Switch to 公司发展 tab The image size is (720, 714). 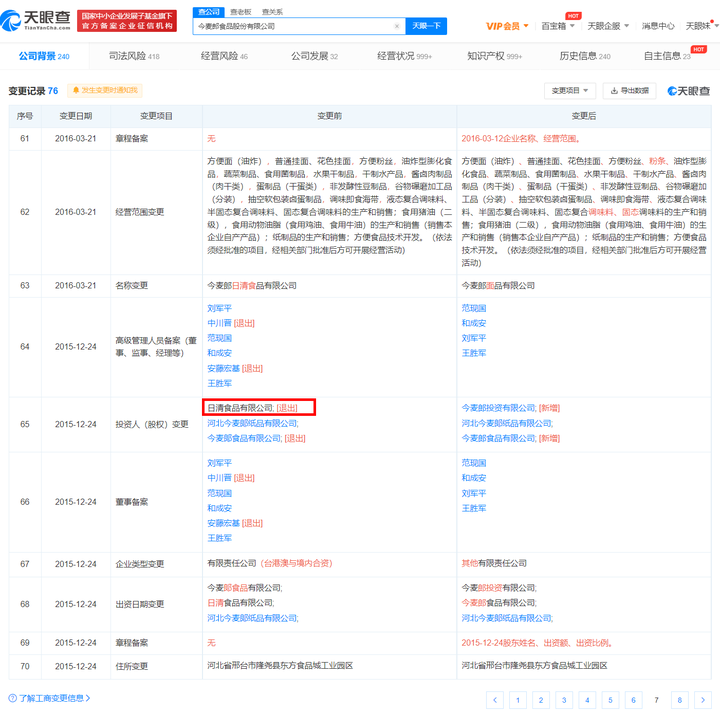pyautogui.click(x=314, y=56)
